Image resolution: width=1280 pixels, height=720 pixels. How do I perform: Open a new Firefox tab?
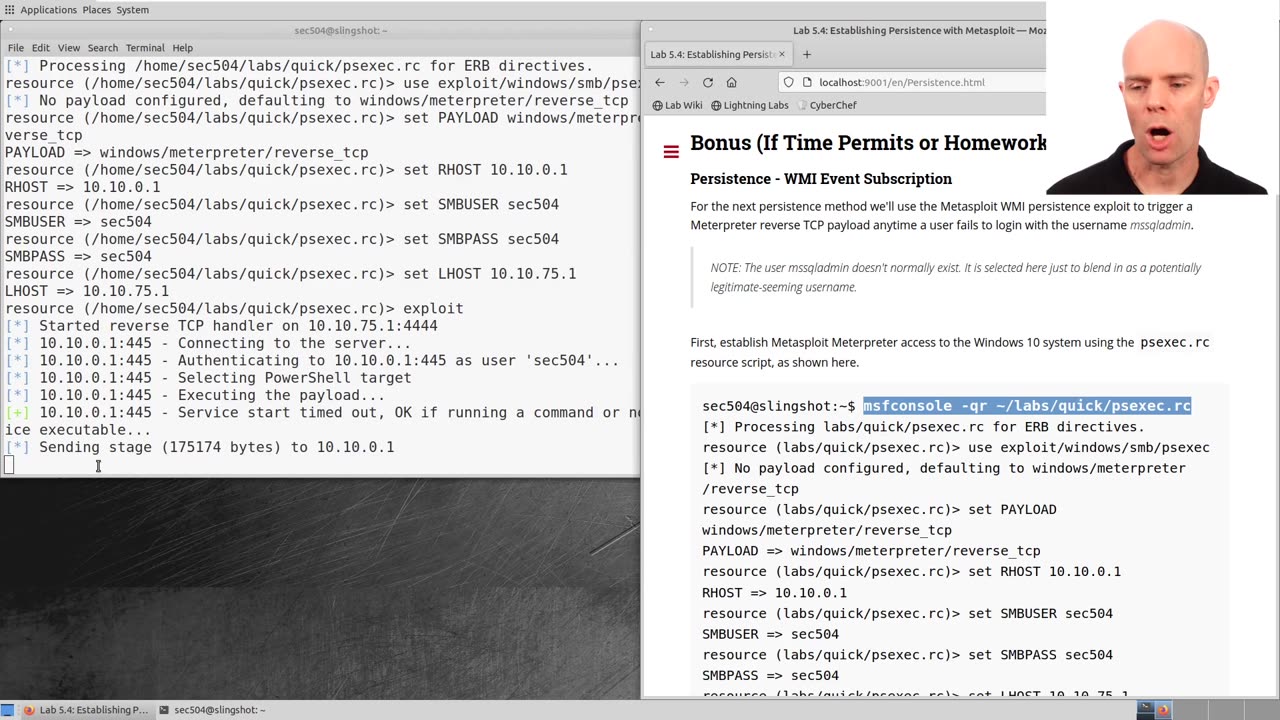[x=807, y=54]
